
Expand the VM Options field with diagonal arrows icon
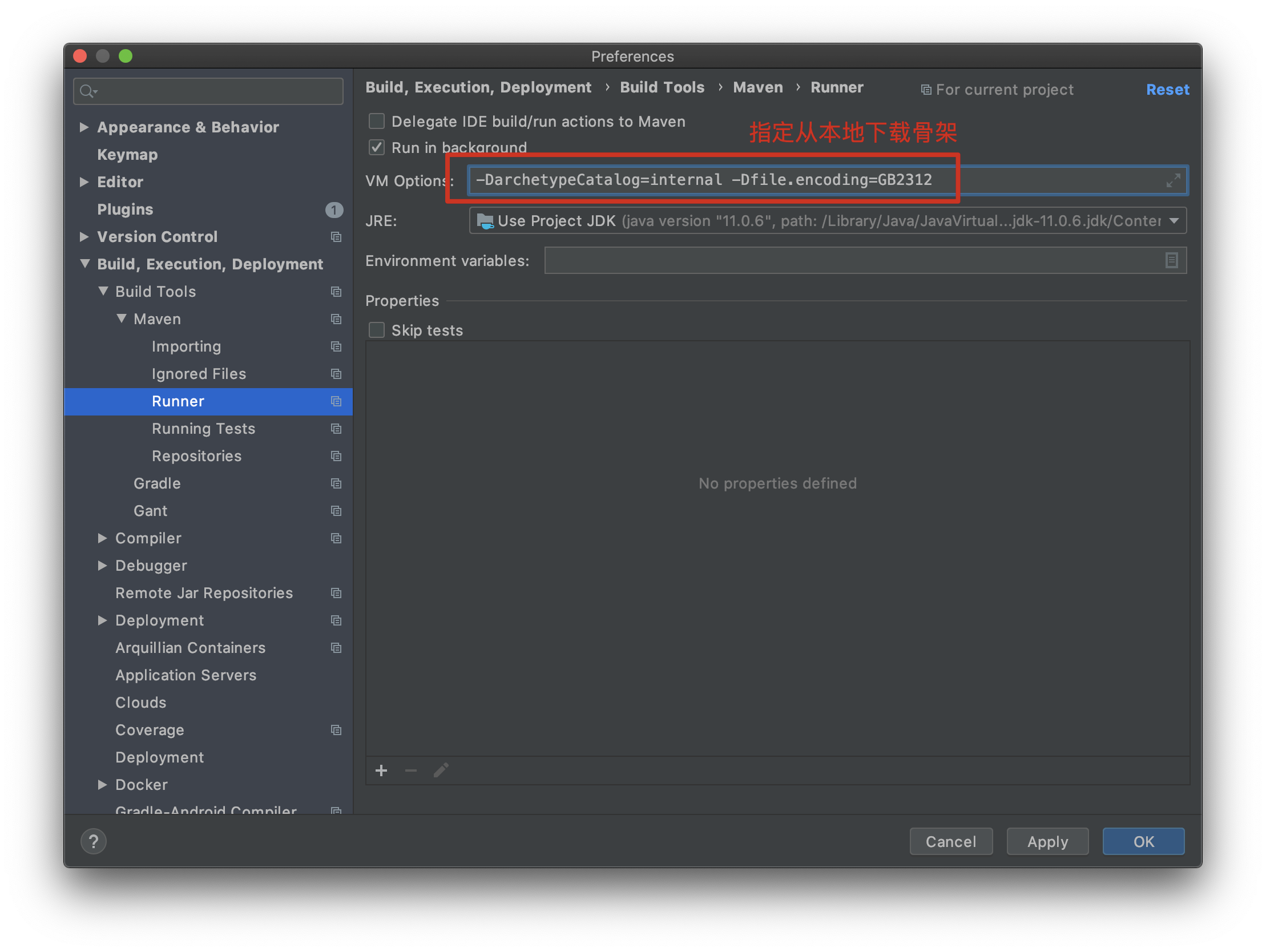pos(1174,180)
